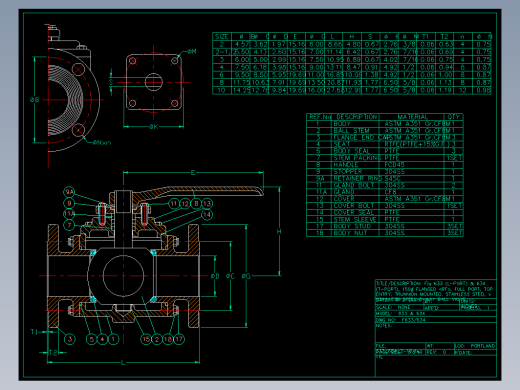
Task: Select 'COVER BOLT' in parts table
Action: click(354, 206)
